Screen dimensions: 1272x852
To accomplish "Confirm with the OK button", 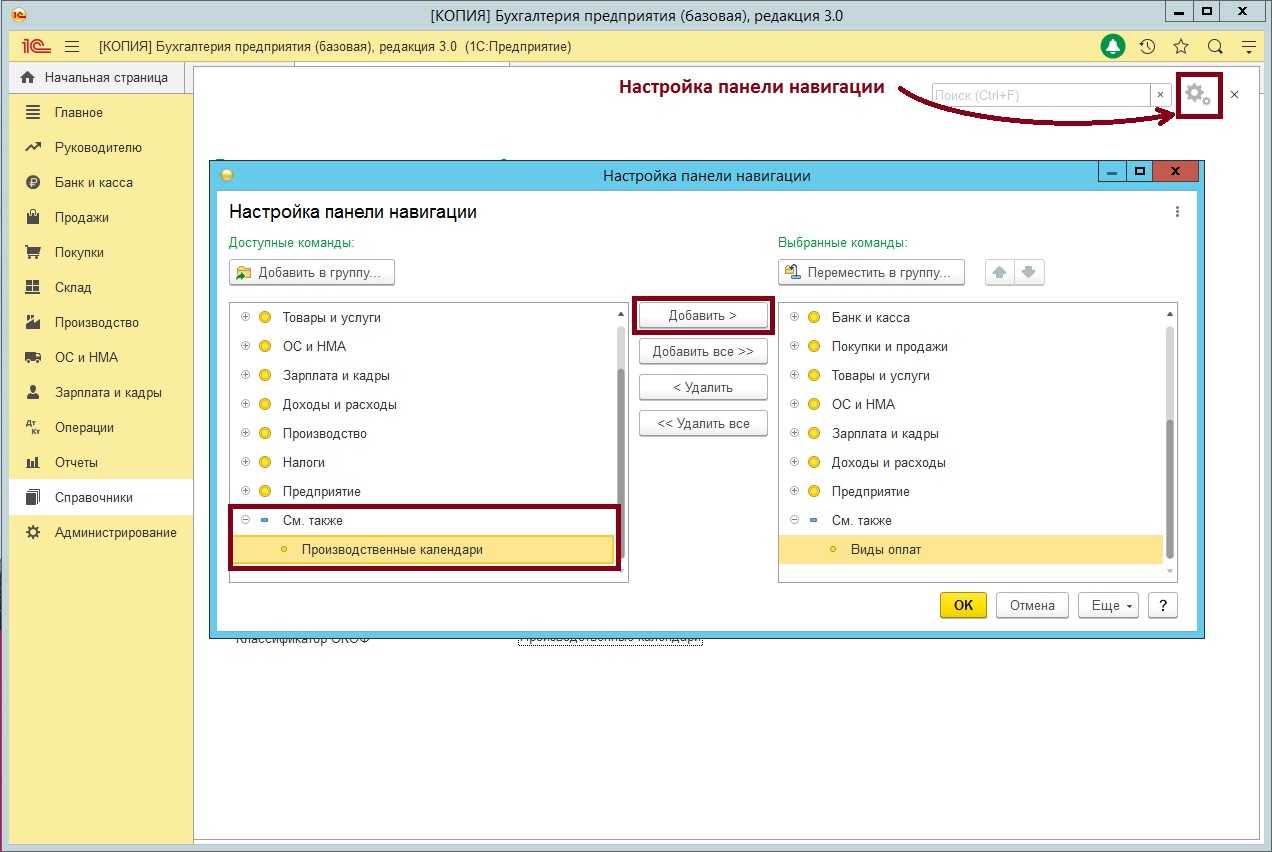I will [963, 605].
